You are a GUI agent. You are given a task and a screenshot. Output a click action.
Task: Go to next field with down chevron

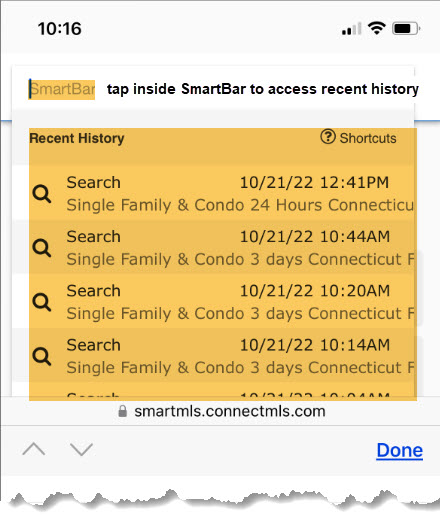pyautogui.click(x=82, y=449)
